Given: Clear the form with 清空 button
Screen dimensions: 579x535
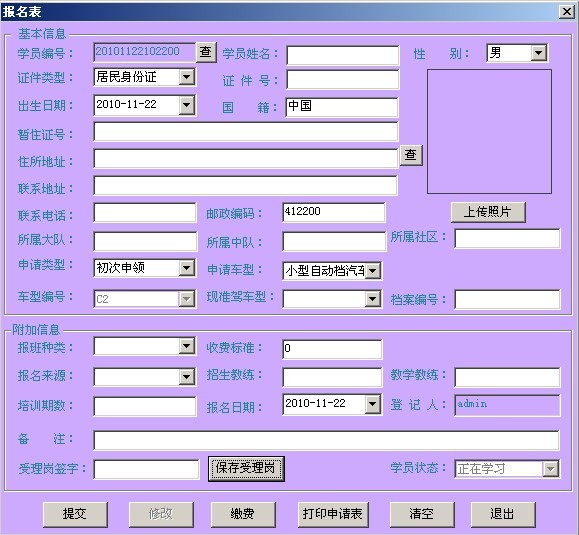Looking at the screenshot, I should point(422,514).
